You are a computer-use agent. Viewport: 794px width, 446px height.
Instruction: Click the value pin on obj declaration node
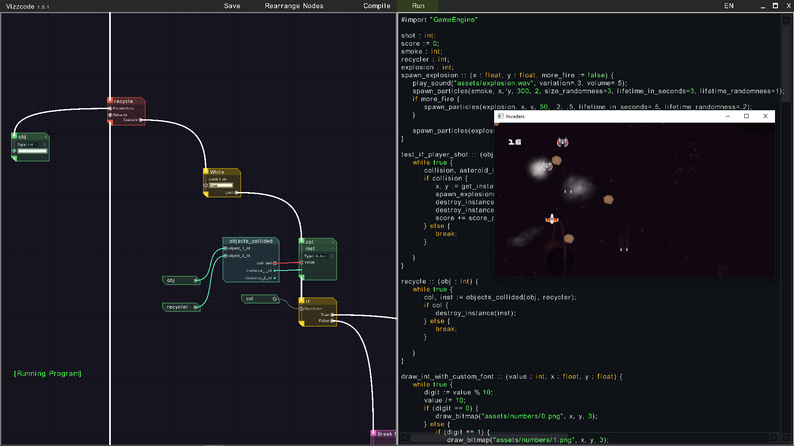point(15,151)
